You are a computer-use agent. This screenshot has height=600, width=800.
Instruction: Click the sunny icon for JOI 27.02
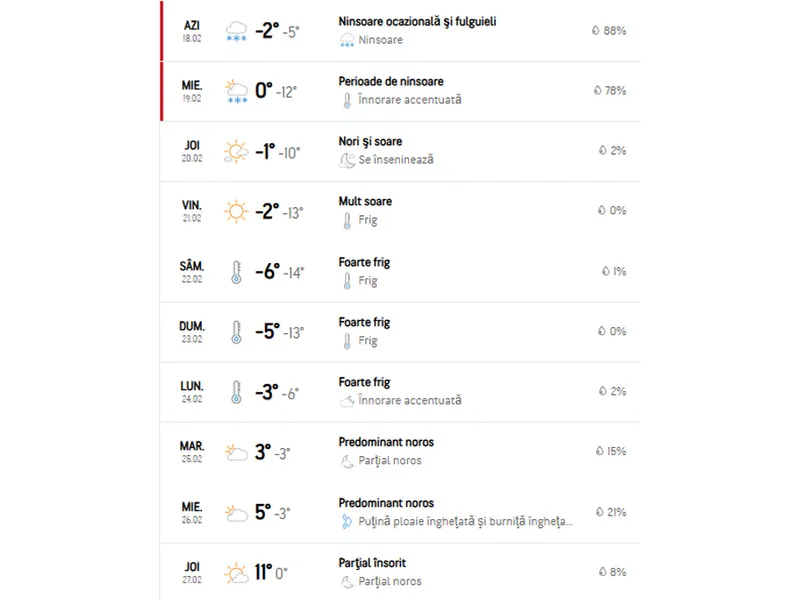click(236, 573)
